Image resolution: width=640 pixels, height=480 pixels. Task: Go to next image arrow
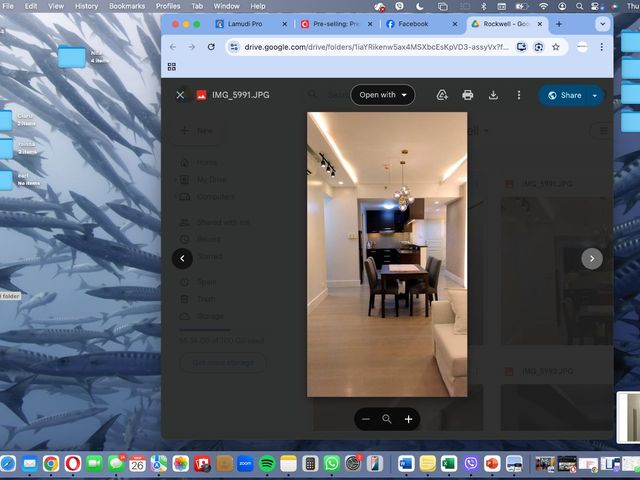click(x=592, y=258)
